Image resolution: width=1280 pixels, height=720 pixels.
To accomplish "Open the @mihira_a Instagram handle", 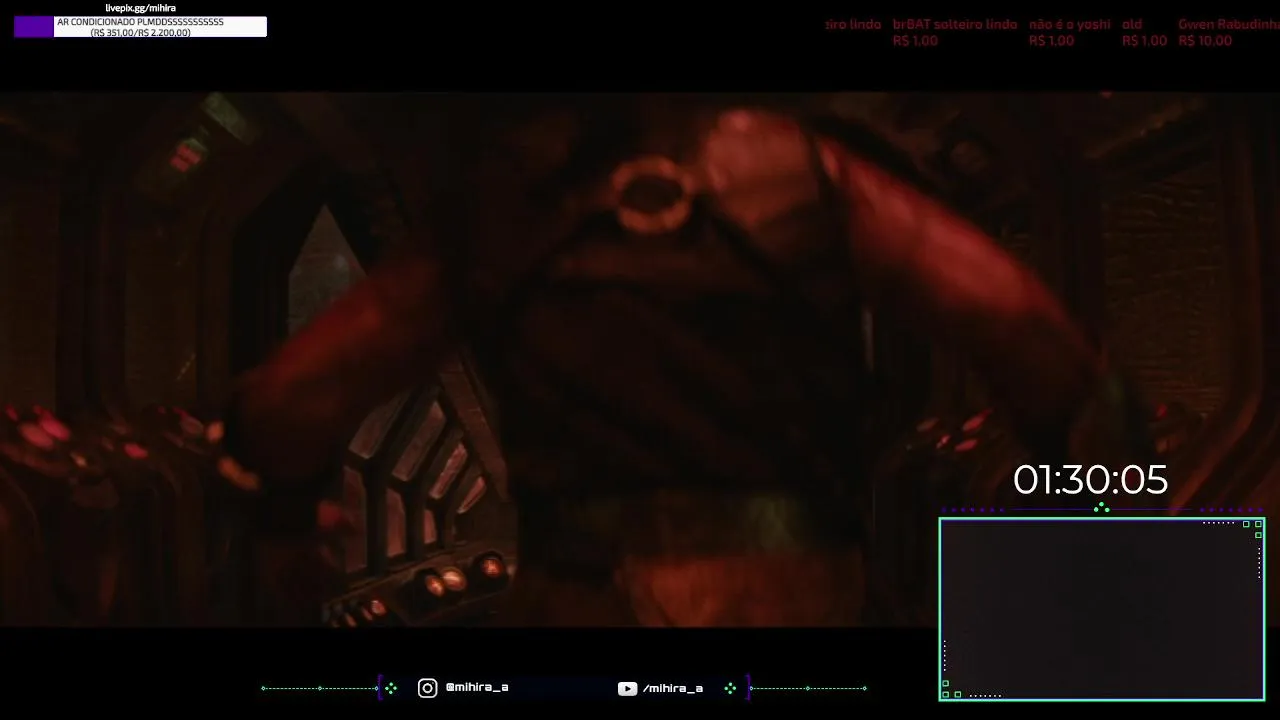I will pyautogui.click(x=477, y=688).
